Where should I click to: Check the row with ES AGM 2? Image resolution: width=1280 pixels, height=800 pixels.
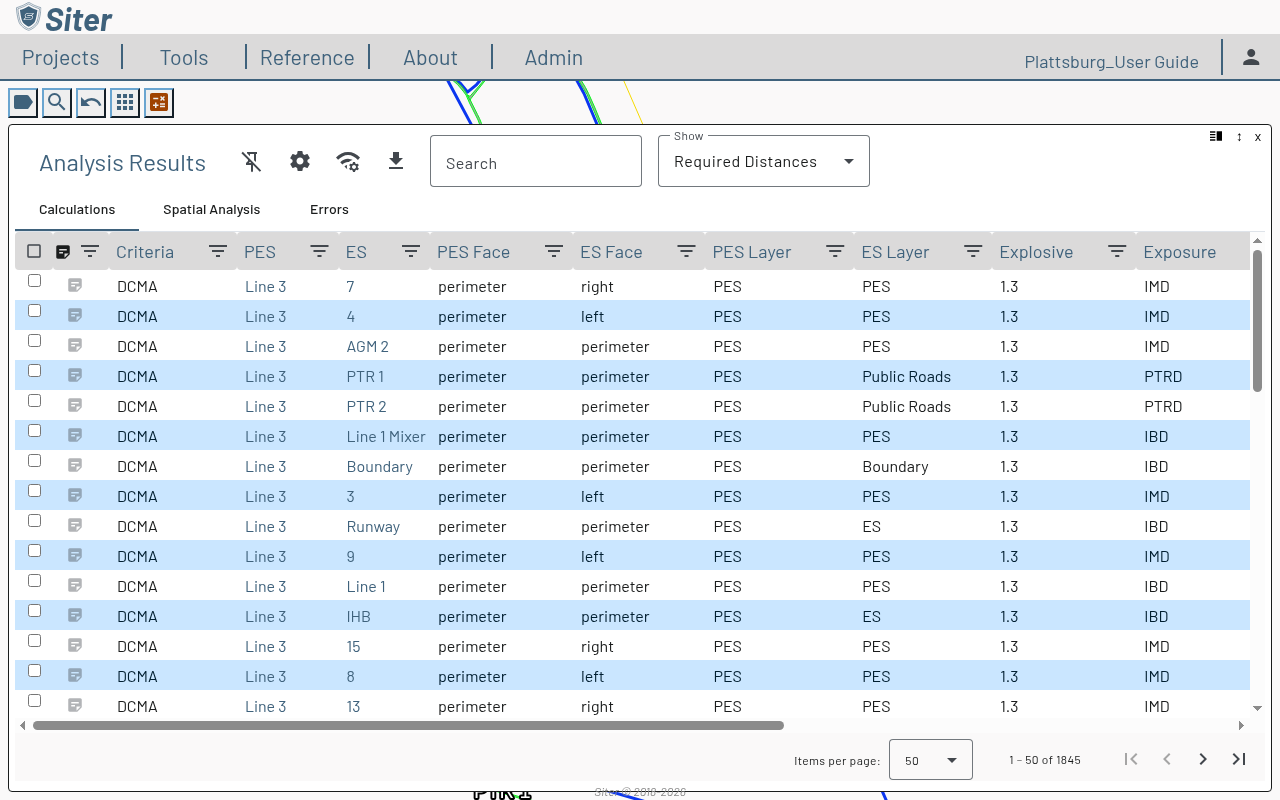click(34, 341)
